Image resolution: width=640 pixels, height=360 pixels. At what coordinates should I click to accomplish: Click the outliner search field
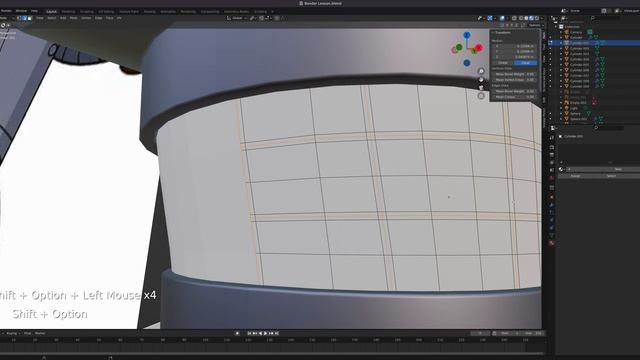(x=606, y=18)
